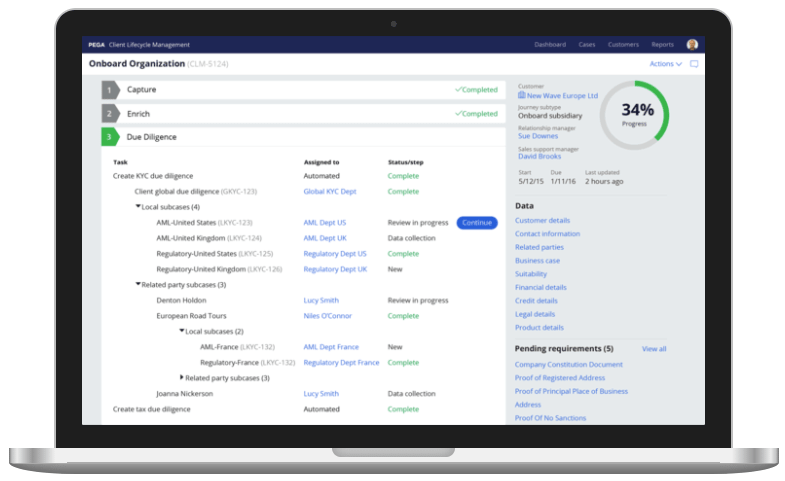This screenshot has width=785, height=481.
Task: Select Regulatory-United Kingdom (LKYC-126) row
Action: pyautogui.click(x=219, y=269)
